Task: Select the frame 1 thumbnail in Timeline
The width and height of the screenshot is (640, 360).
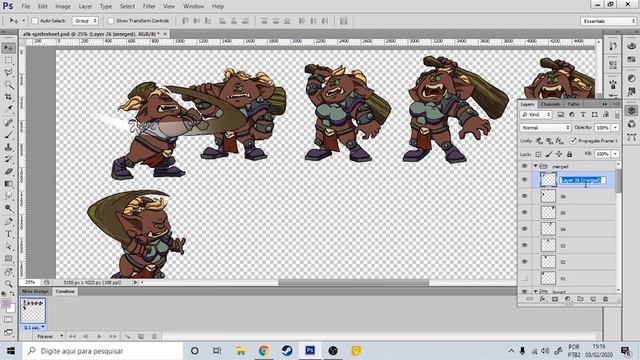Action: (x=33, y=312)
